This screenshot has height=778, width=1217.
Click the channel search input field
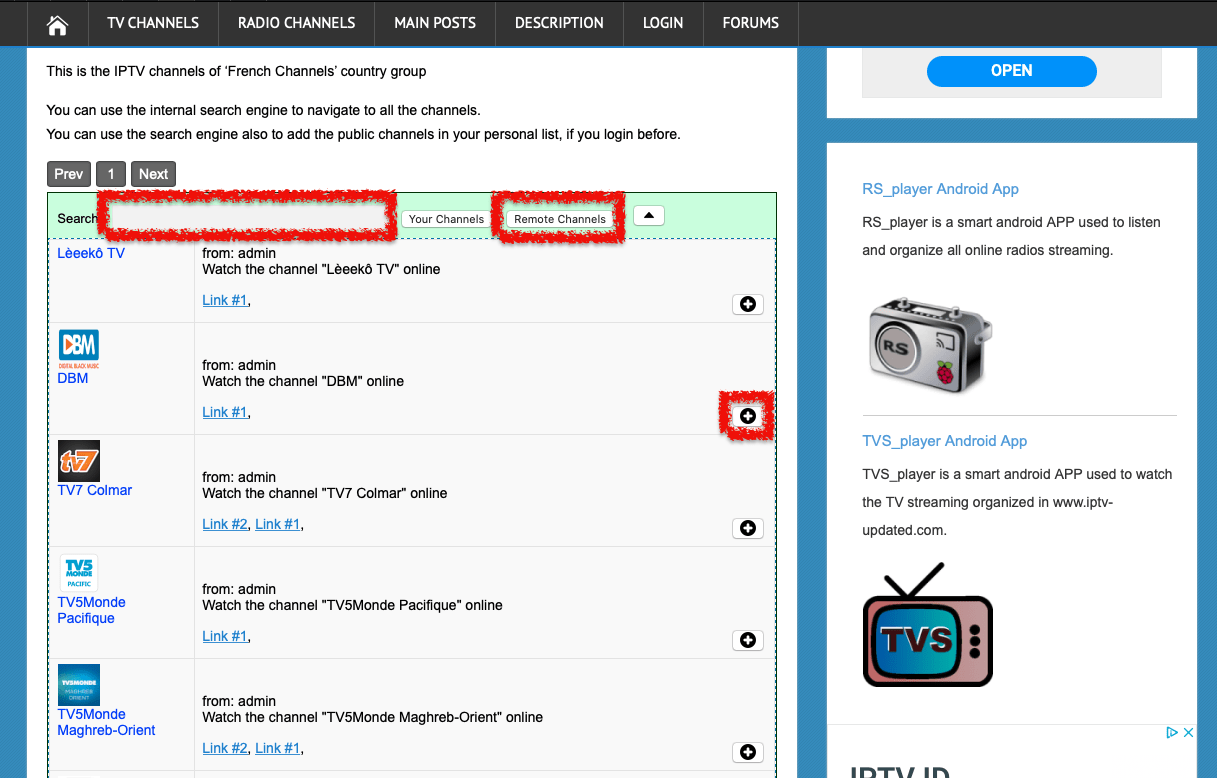click(x=247, y=216)
